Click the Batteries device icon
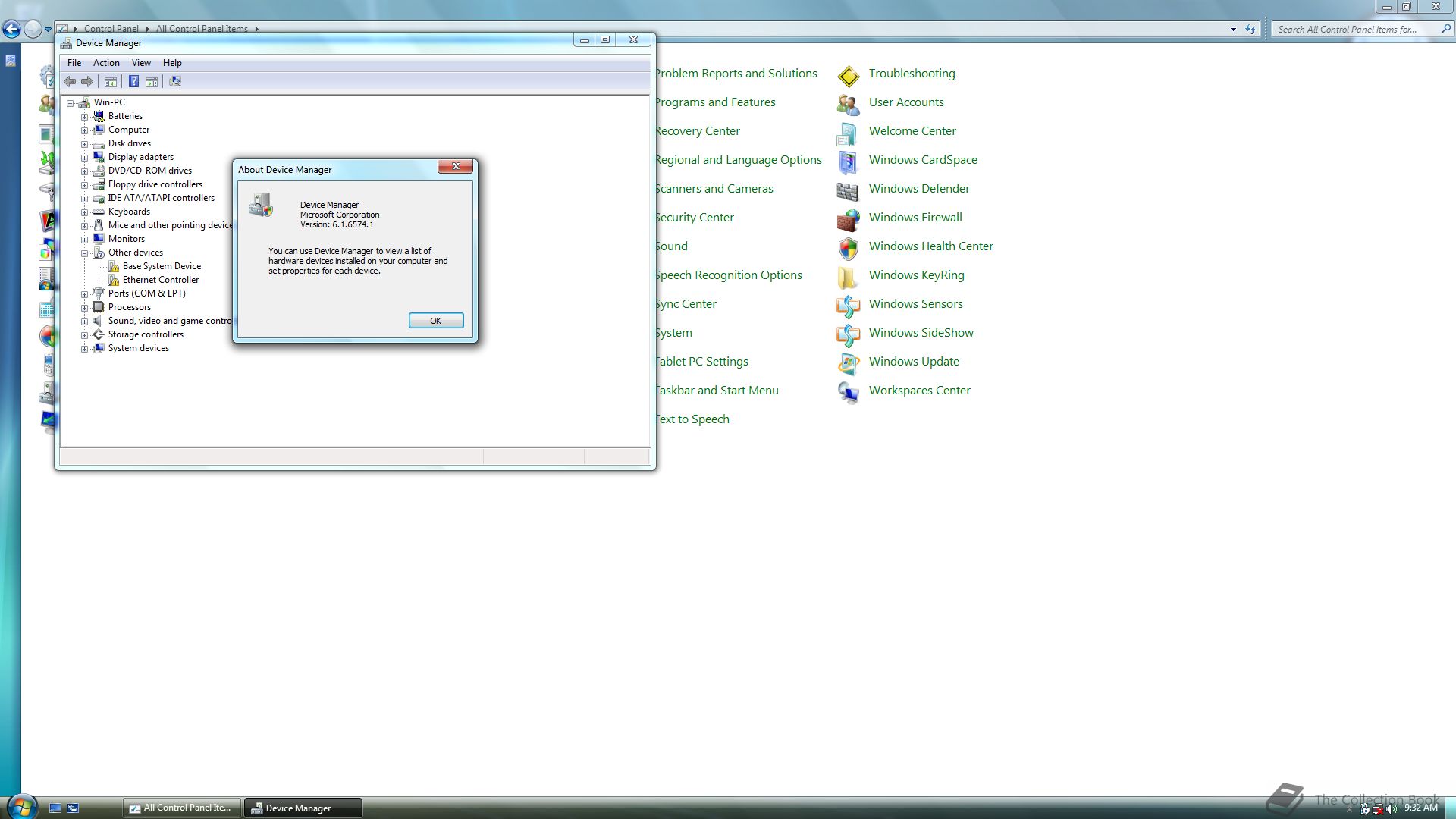Viewport: 1456px width, 819px height. [x=99, y=116]
